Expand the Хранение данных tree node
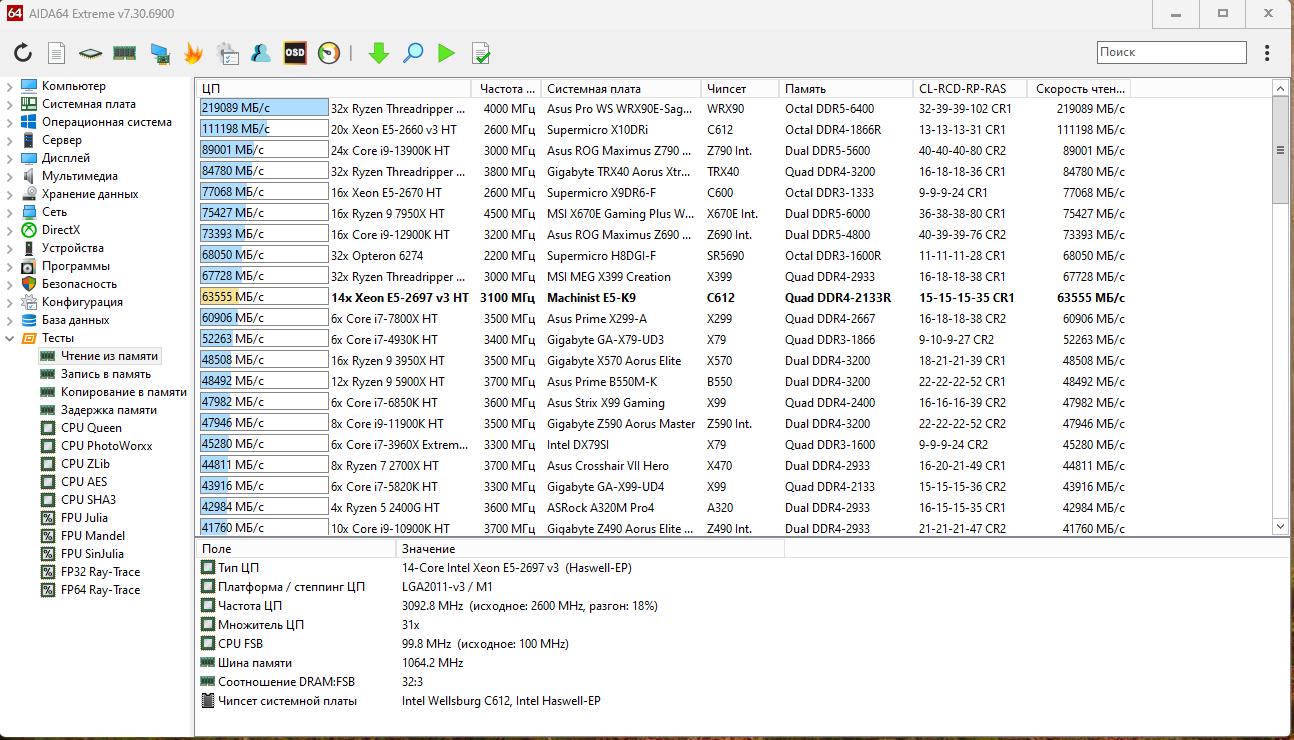Screen dimensions: 1294x740 tap(10, 194)
